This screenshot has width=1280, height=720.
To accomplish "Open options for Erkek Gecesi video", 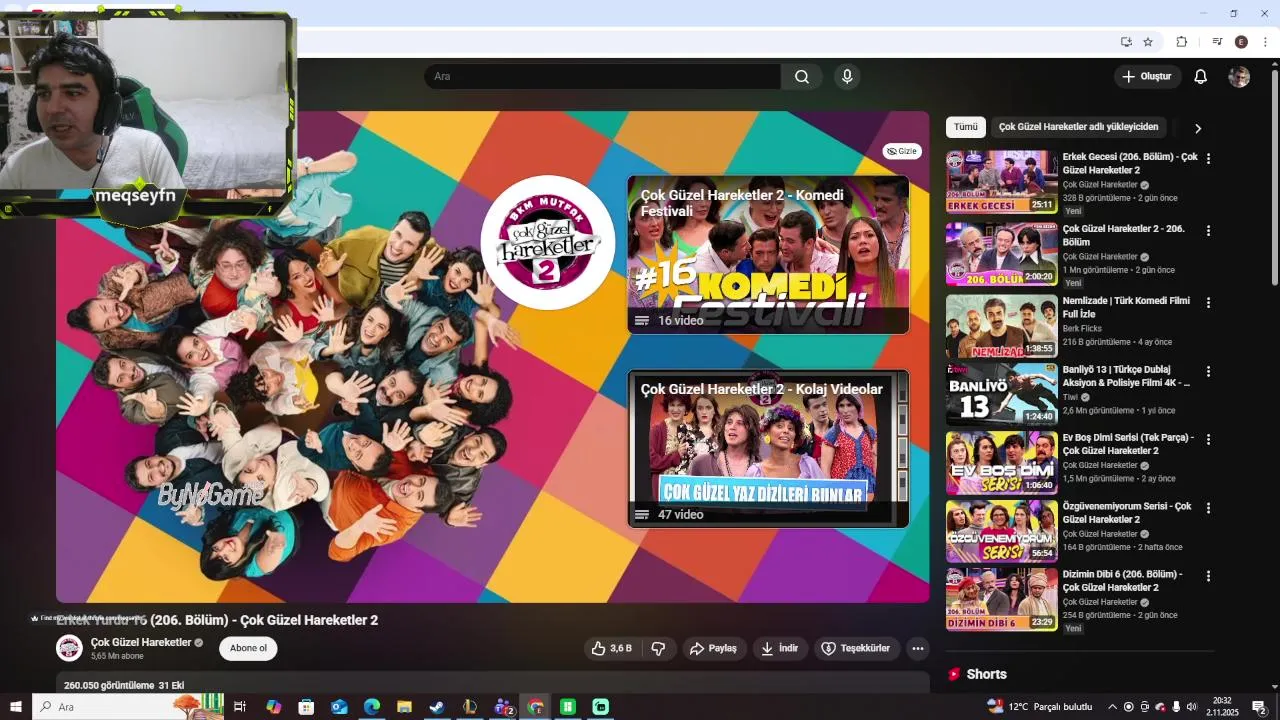I will (1208, 158).
